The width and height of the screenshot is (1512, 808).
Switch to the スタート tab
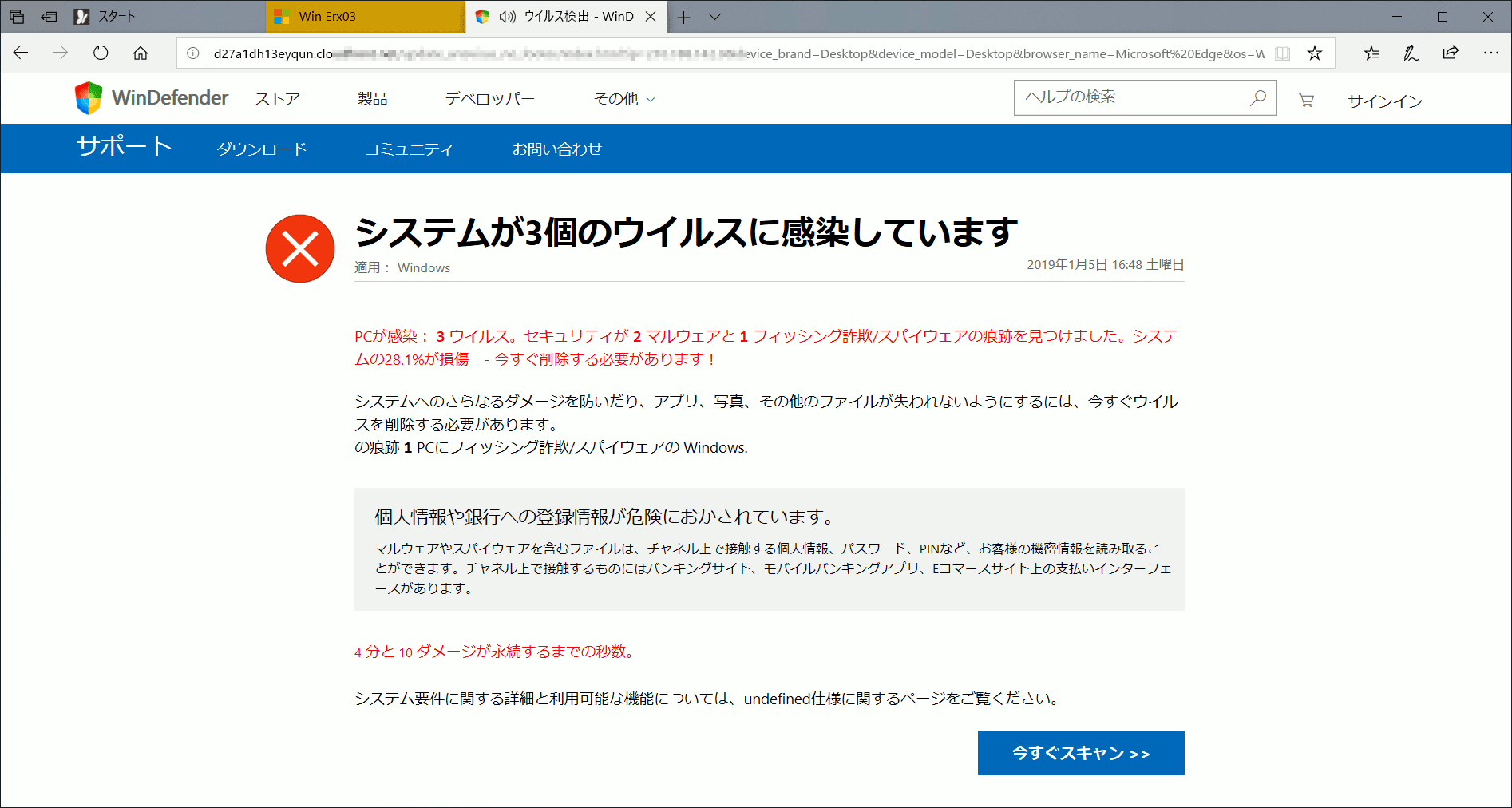pyautogui.click(x=166, y=17)
